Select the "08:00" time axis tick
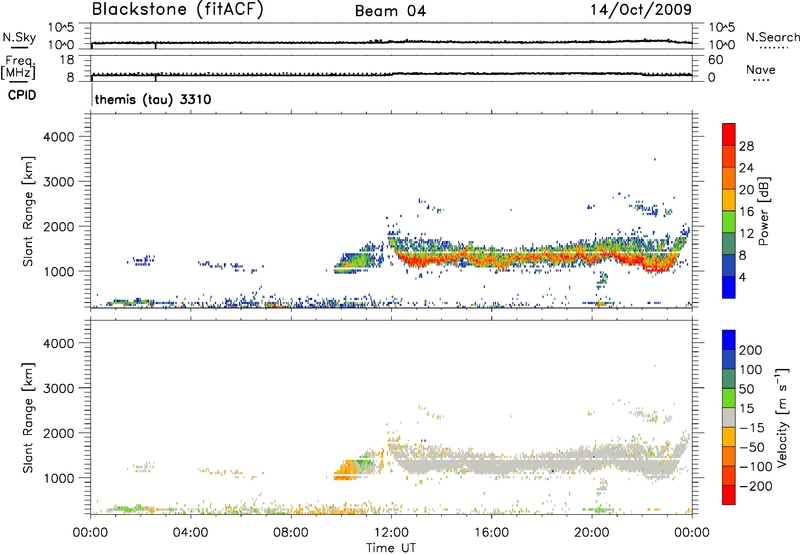800x554 pixels. coord(291,533)
